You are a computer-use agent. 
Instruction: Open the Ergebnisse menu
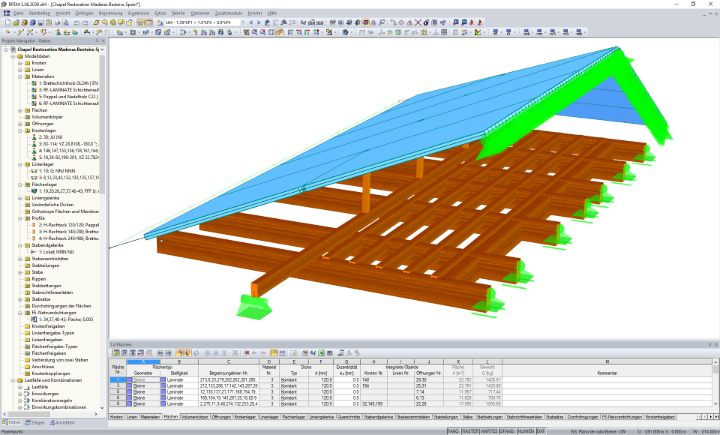[139, 13]
